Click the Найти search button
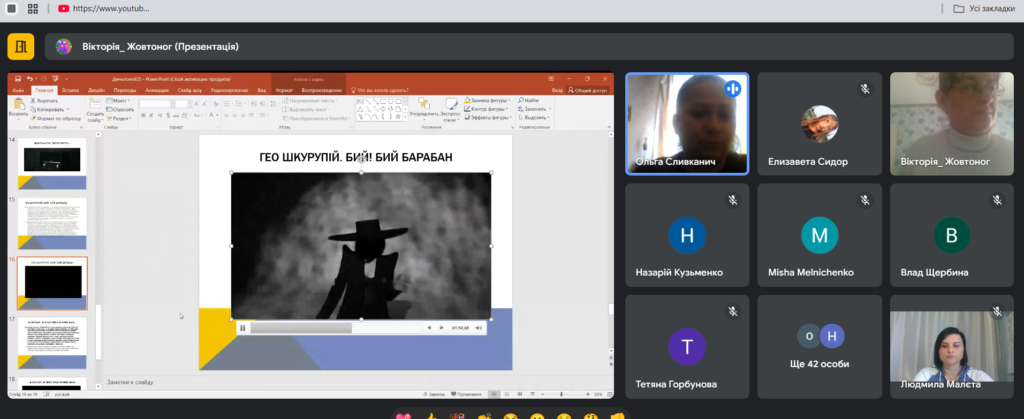 [x=529, y=101]
